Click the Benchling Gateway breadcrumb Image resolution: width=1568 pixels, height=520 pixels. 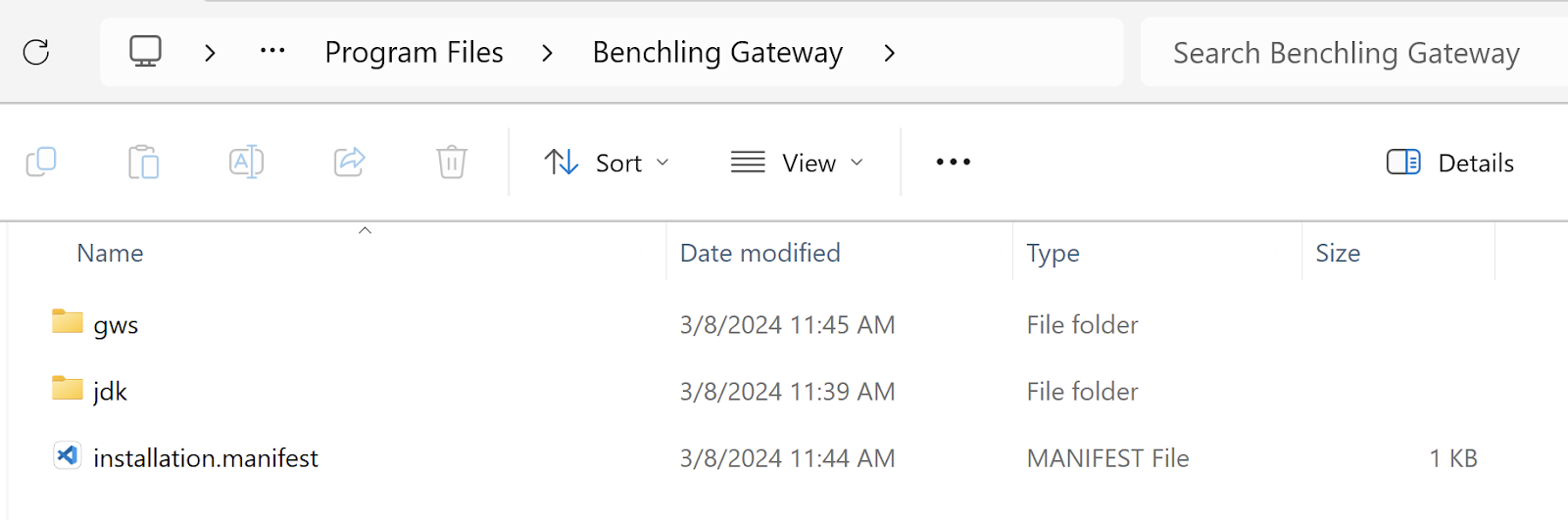[717, 53]
